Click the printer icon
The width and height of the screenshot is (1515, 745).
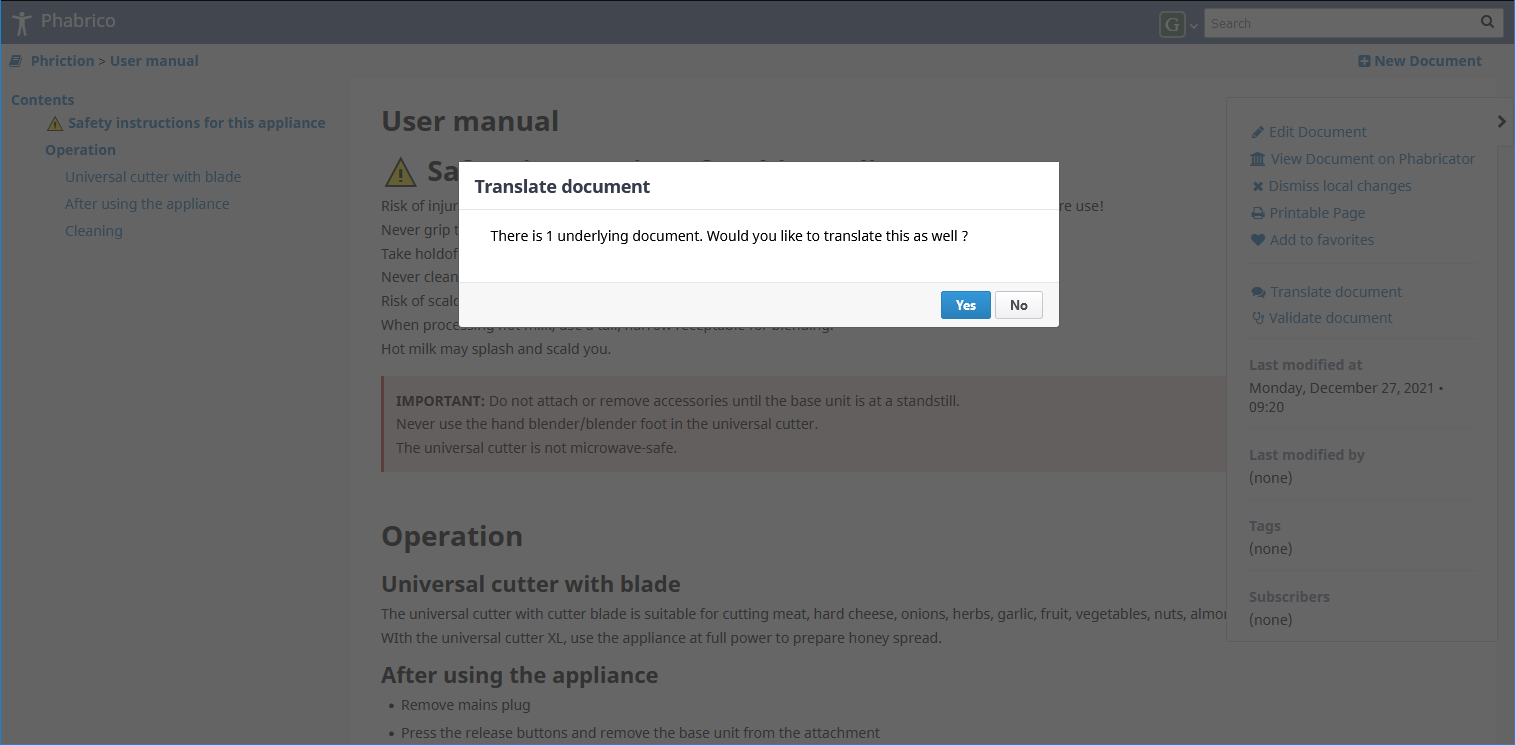coord(1258,213)
